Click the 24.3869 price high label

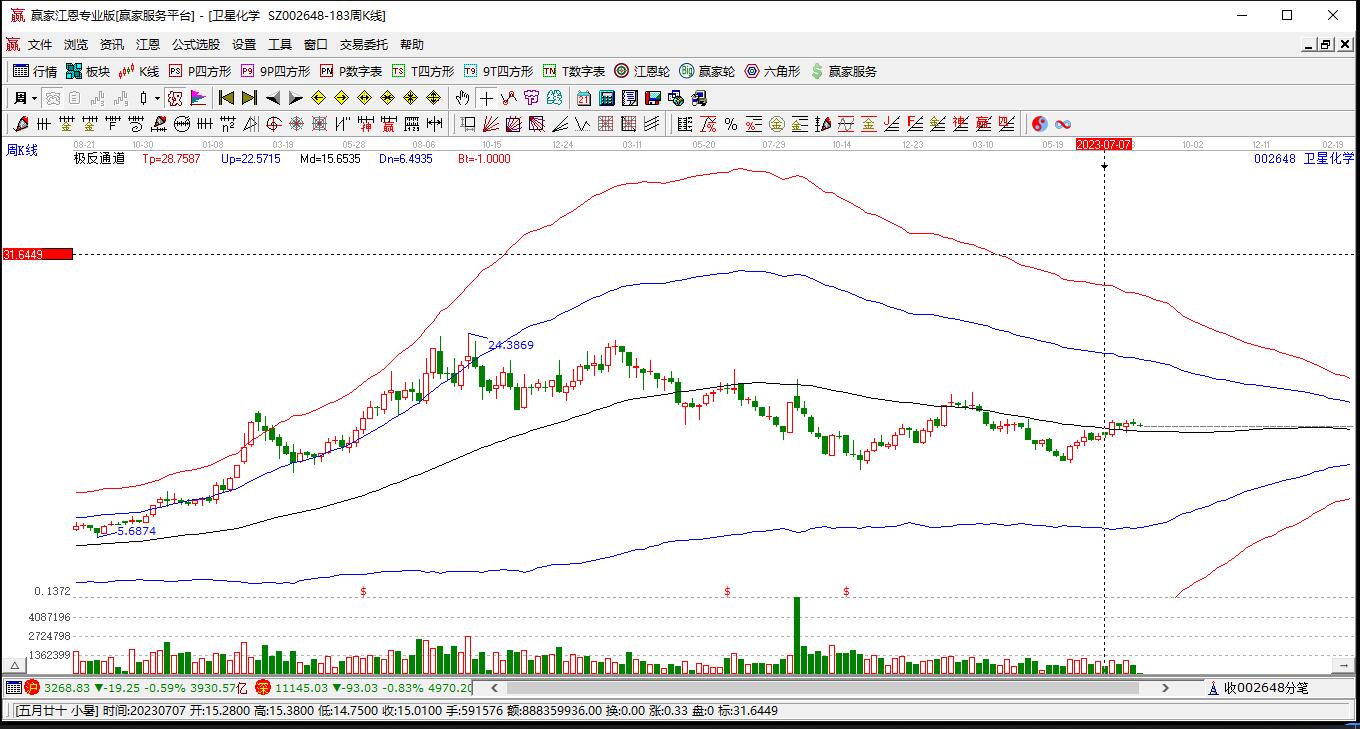(x=511, y=345)
